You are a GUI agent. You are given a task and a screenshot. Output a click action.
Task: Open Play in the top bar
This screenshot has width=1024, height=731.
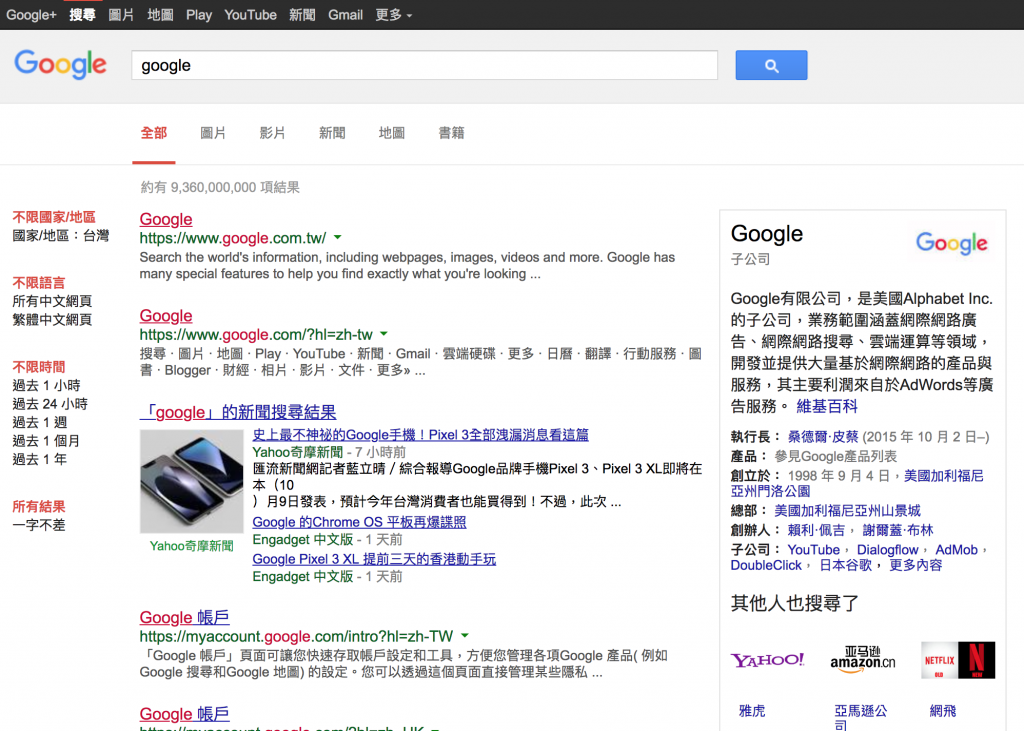point(199,14)
